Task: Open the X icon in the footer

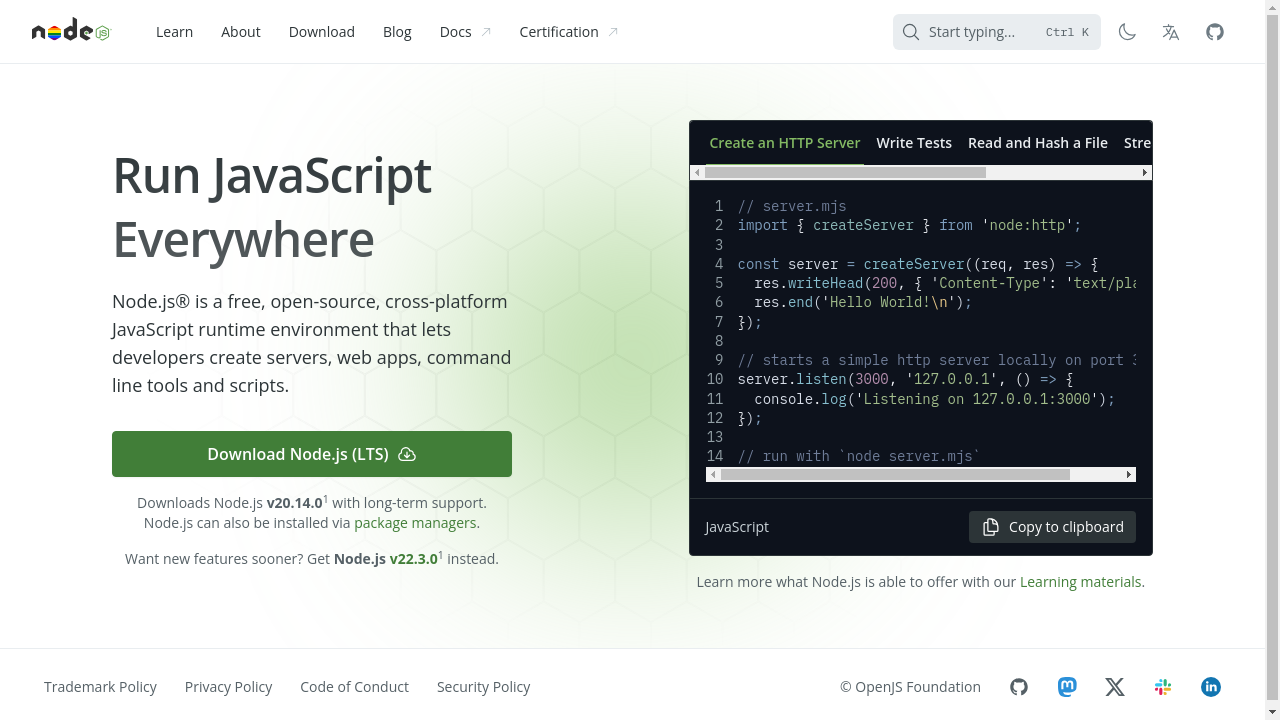Action: click(1114, 687)
